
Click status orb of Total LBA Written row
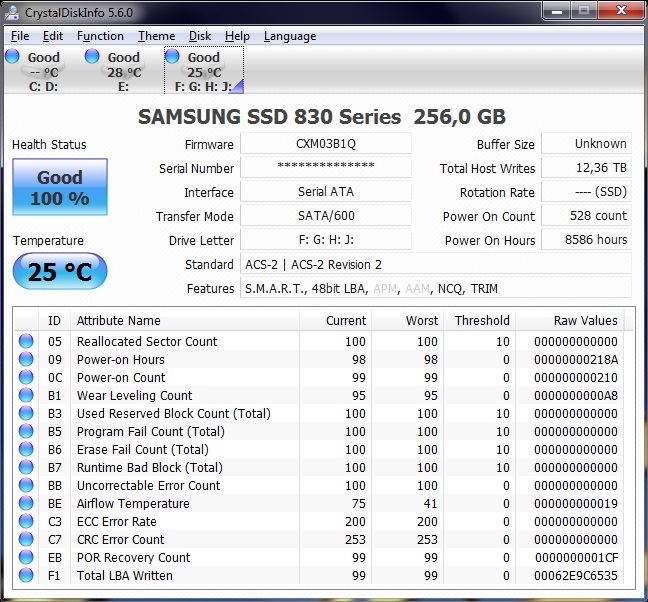click(x=26, y=575)
